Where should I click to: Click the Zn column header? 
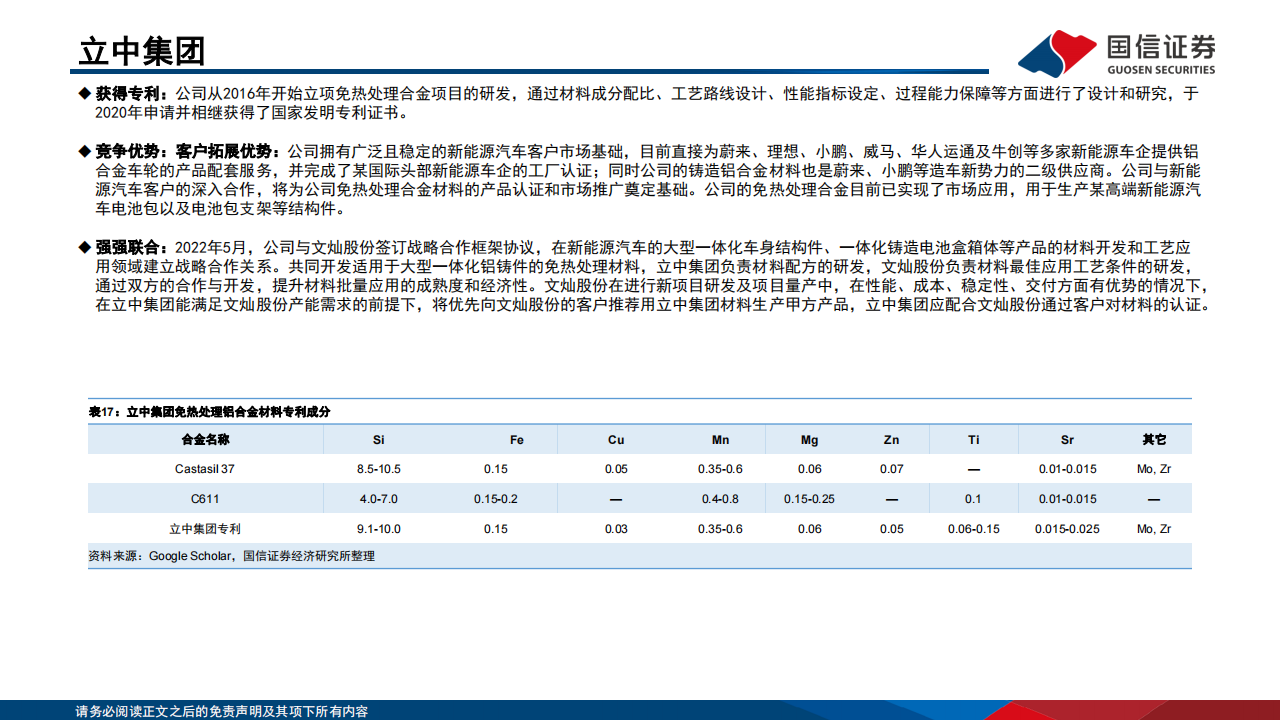pos(891,440)
